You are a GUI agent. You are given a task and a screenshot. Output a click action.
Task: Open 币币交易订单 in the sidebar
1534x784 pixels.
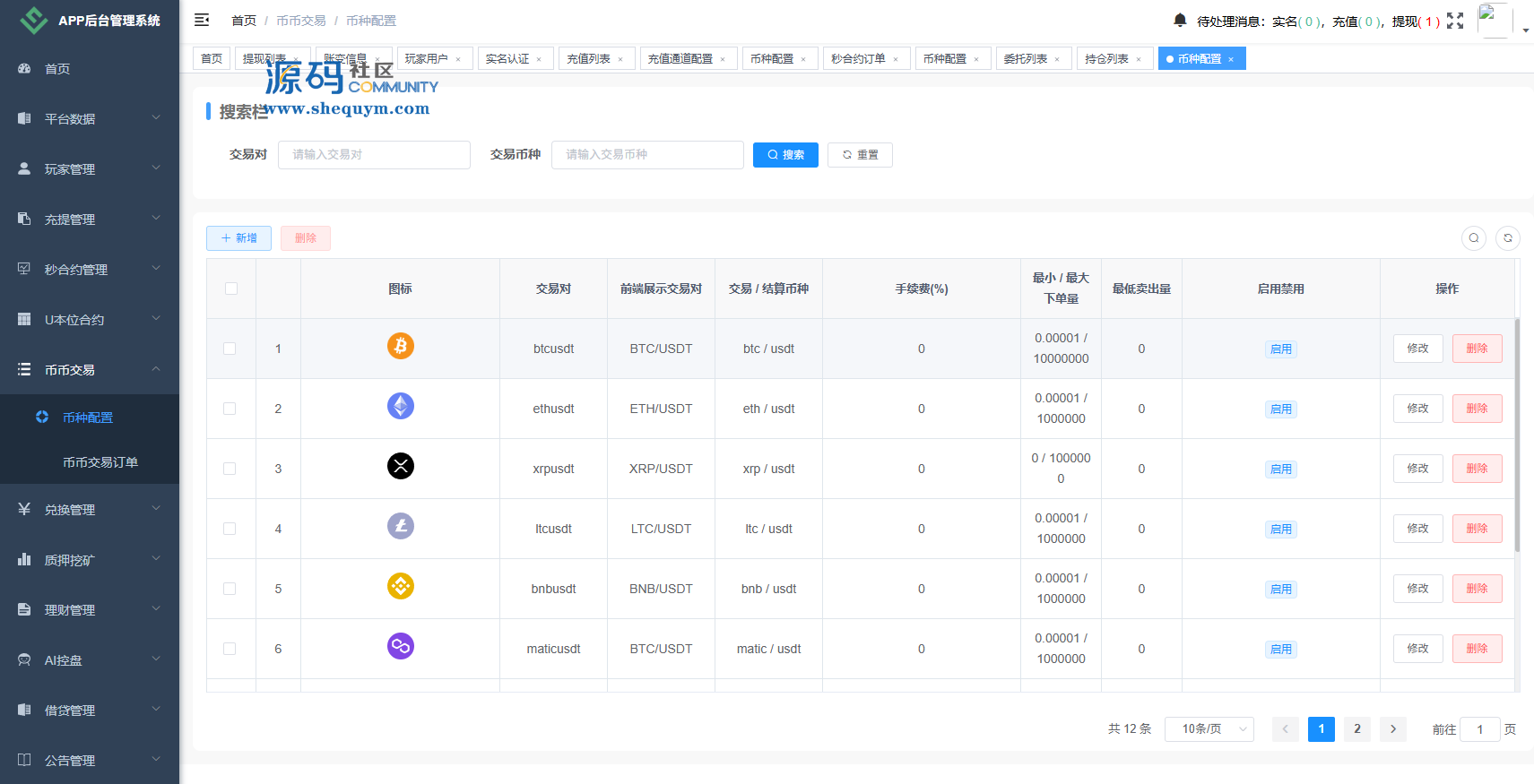[x=100, y=462]
